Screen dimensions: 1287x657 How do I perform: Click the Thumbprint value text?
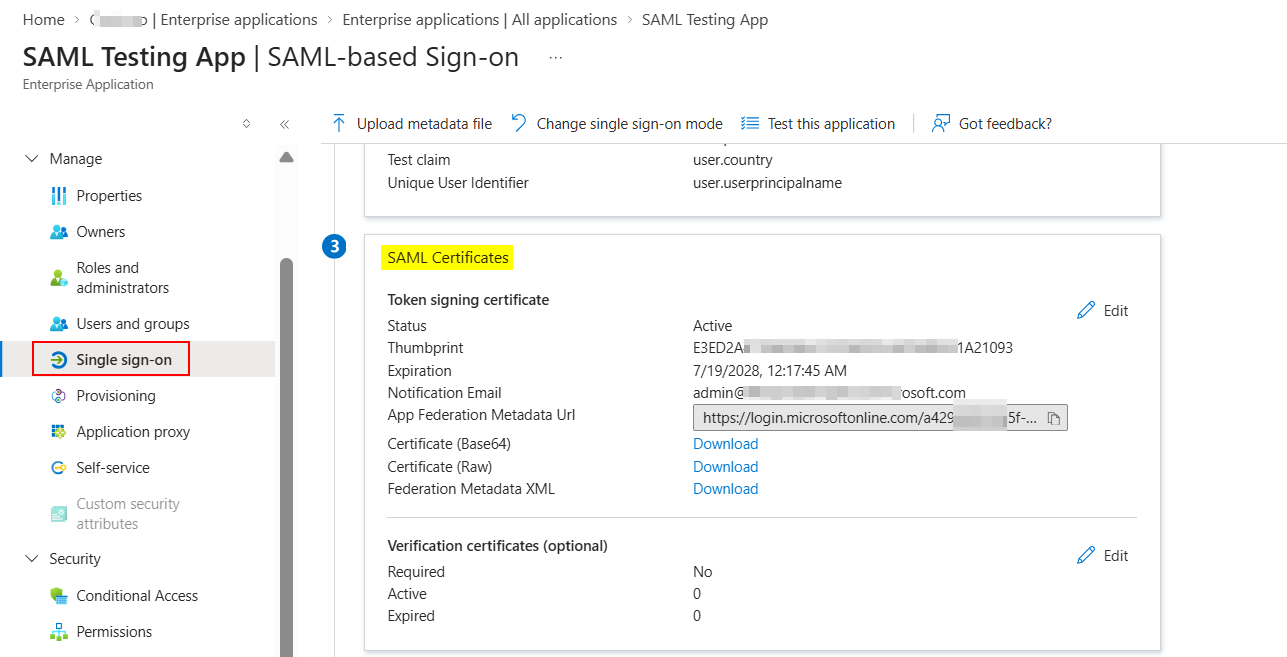pyautogui.click(x=853, y=348)
